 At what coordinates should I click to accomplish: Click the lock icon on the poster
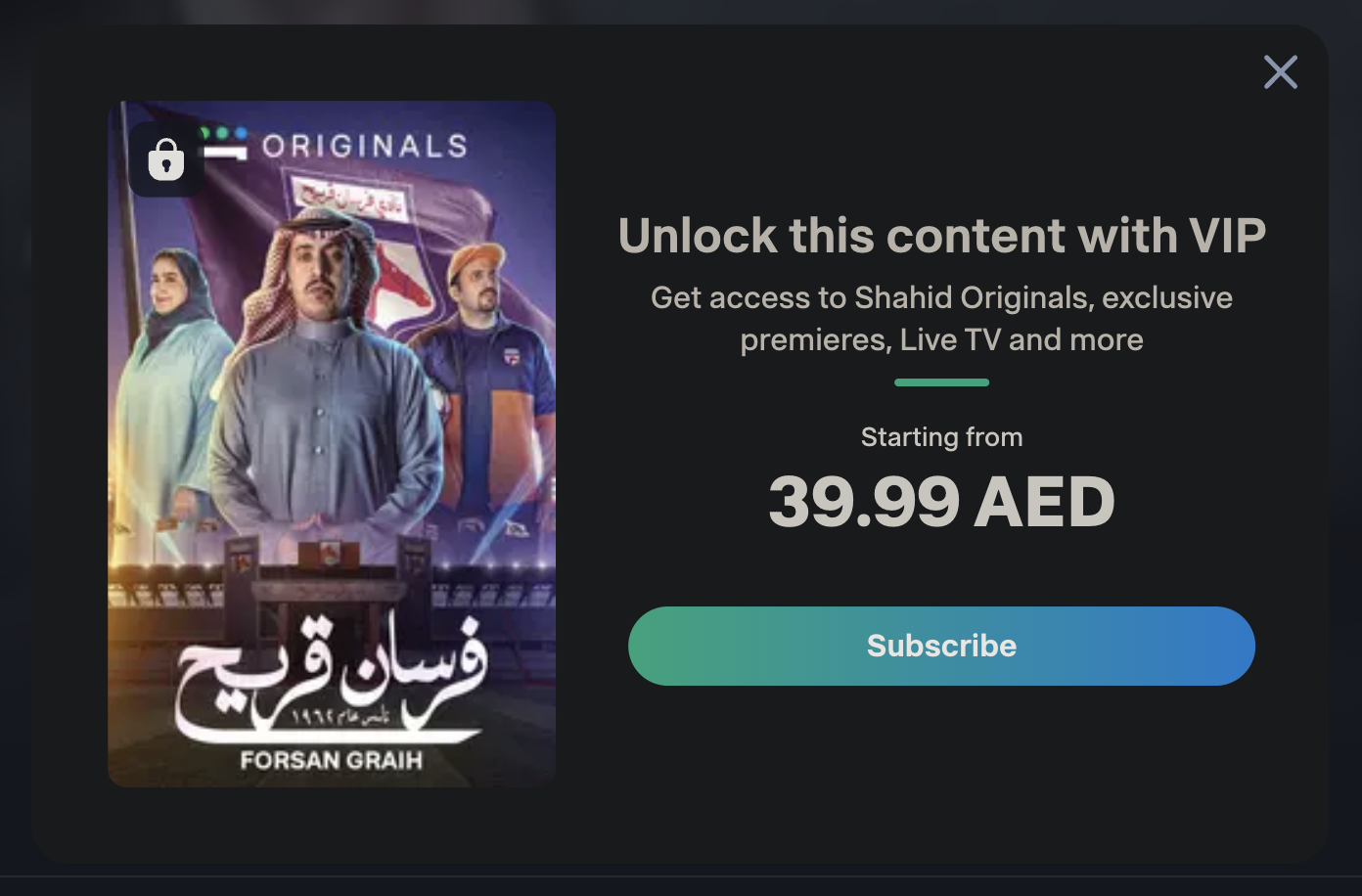[166, 158]
